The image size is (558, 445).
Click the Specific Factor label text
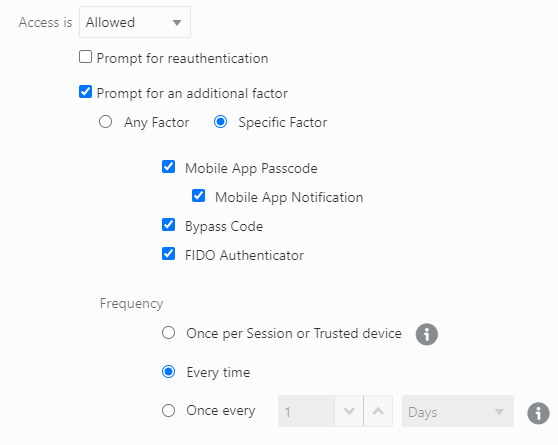click(x=283, y=122)
